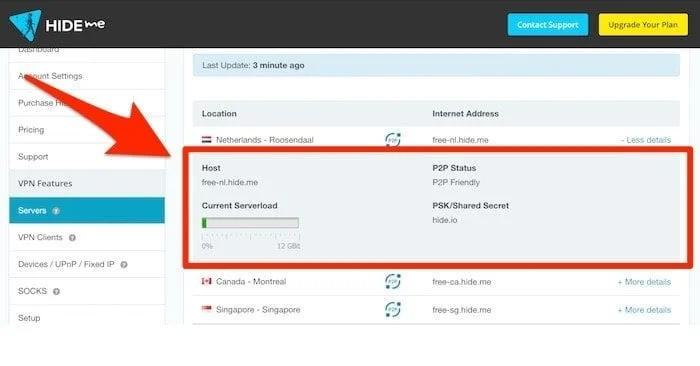Click the Internet Address column header
Viewport: 700px width, 366px height.
pyautogui.click(x=465, y=114)
